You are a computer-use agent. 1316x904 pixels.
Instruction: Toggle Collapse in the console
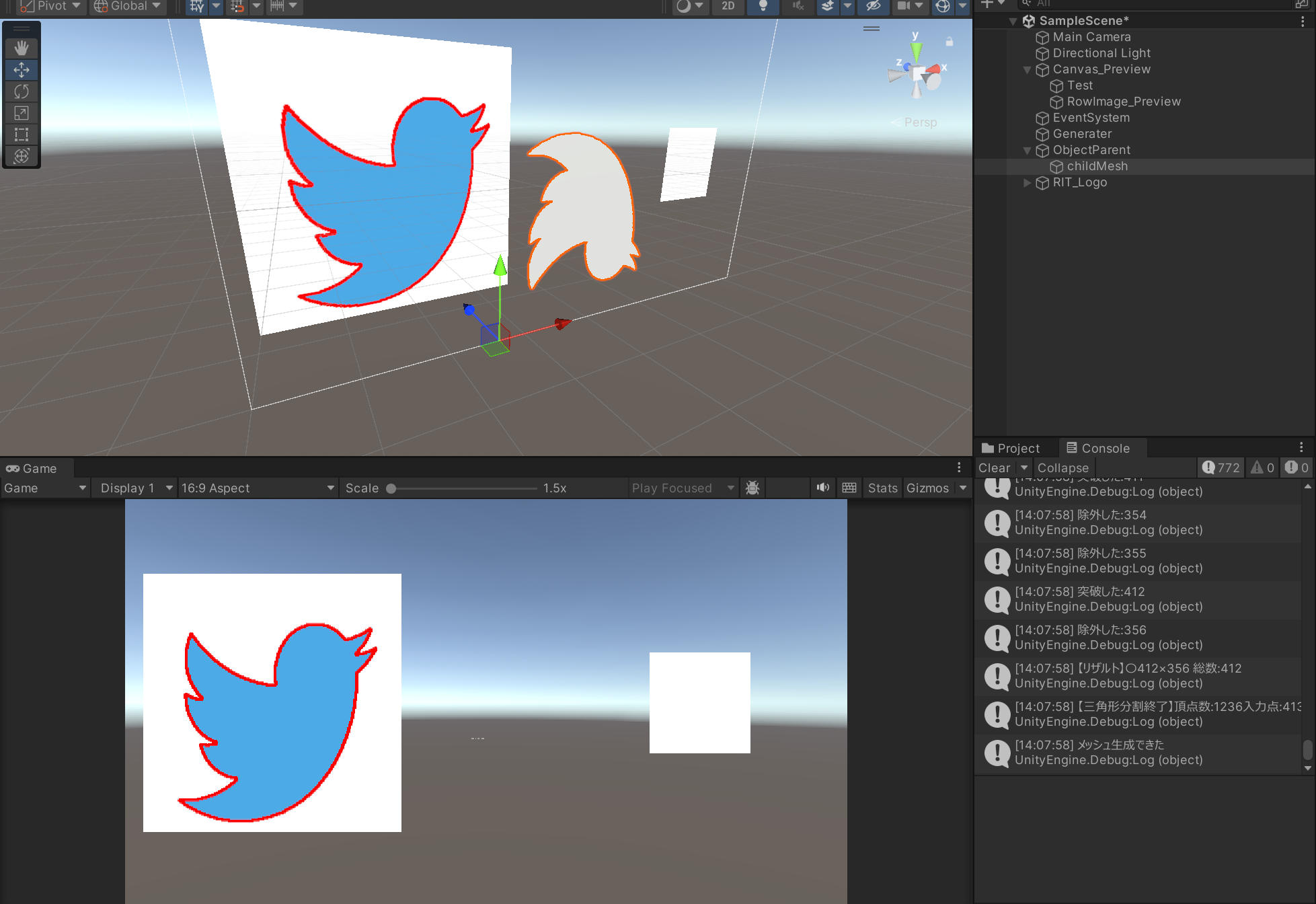(1062, 467)
